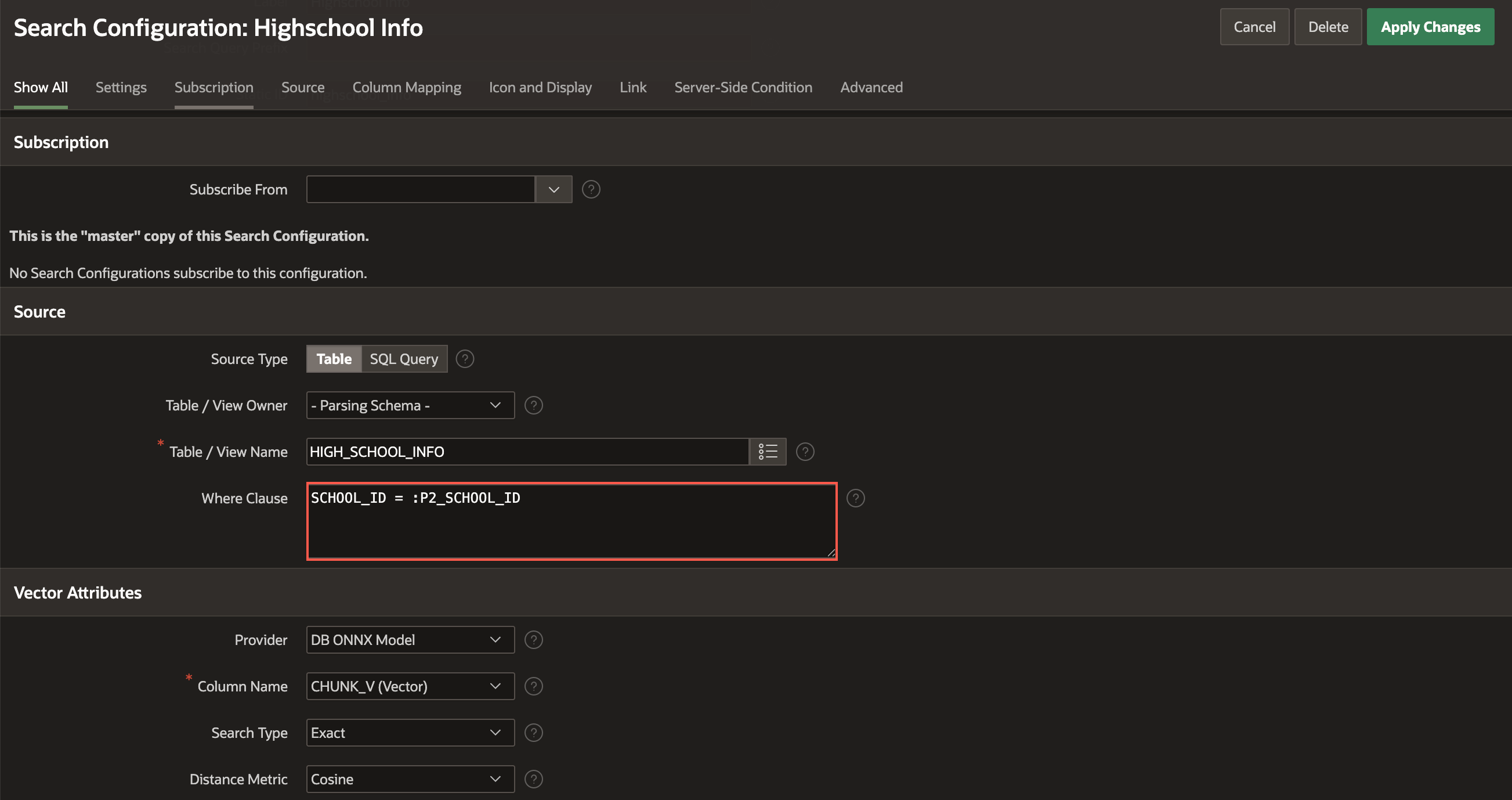The width and height of the screenshot is (1512, 800).
Task: Open the Distance Metric dropdown
Action: pos(410,779)
